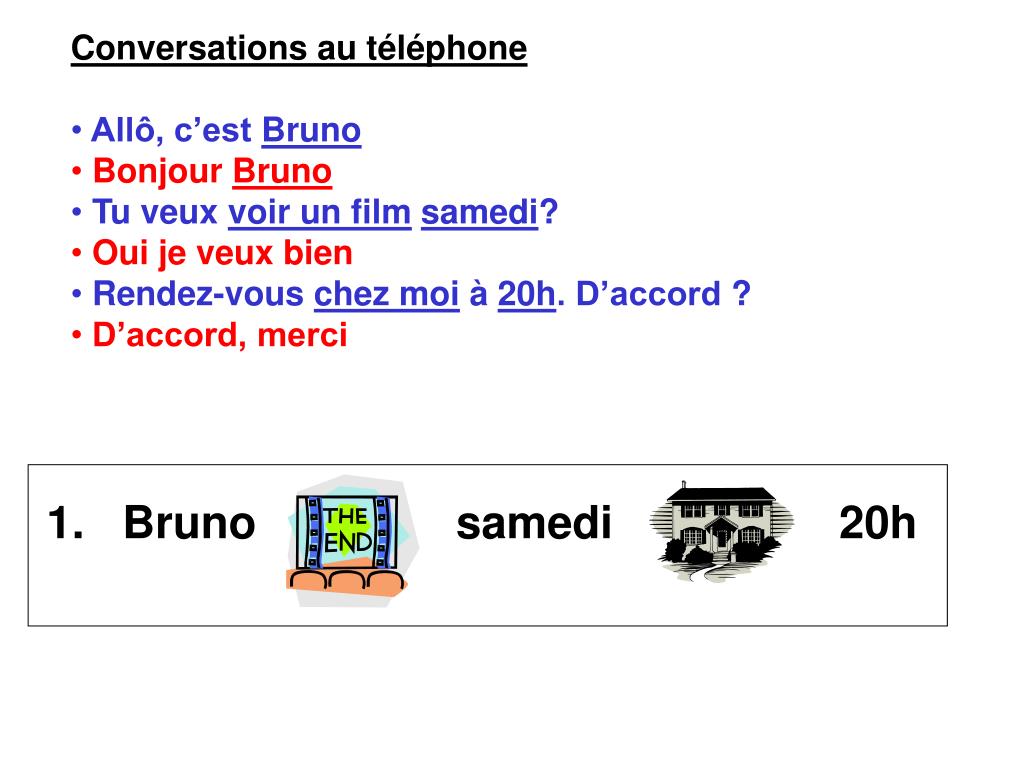Screen dimensions: 1024x768
Task: Click underlined '20h' in the dialogue
Action: click(526, 294)
